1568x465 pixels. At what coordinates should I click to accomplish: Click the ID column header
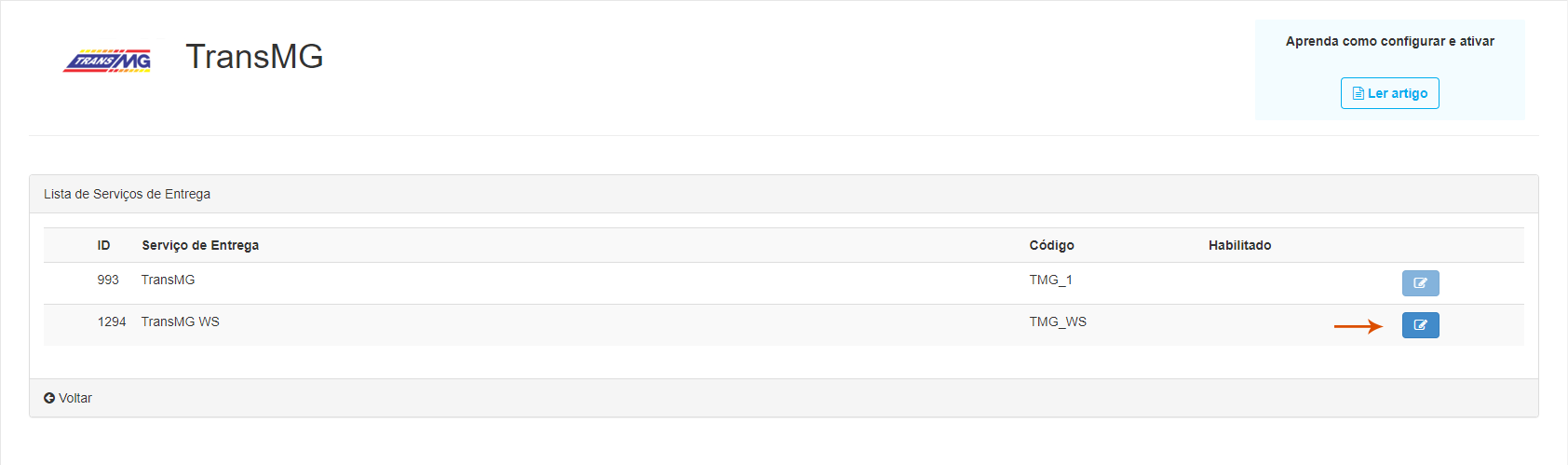pyautogui.click(x=103, y=245)
